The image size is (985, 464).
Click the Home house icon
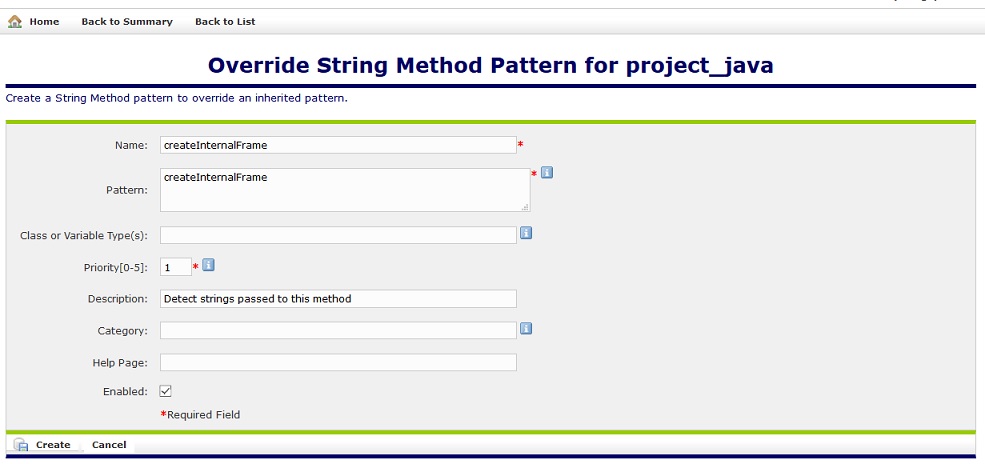tap(15, 21)
